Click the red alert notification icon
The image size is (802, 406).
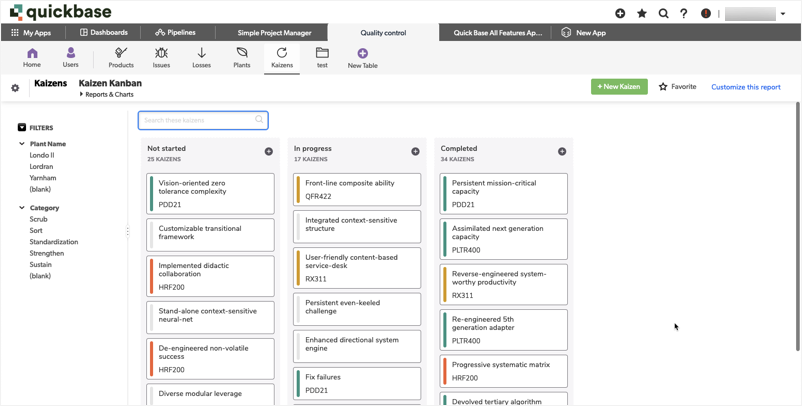[706, 14]
